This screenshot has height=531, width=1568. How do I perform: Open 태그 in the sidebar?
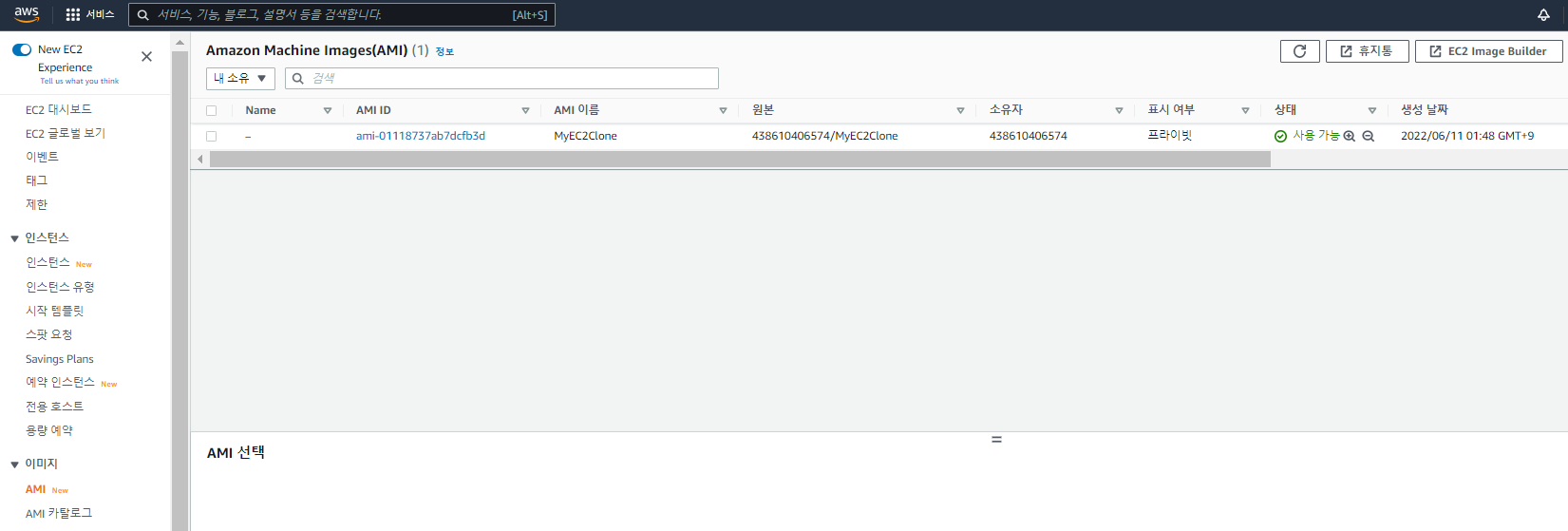(x=36, y=180)
